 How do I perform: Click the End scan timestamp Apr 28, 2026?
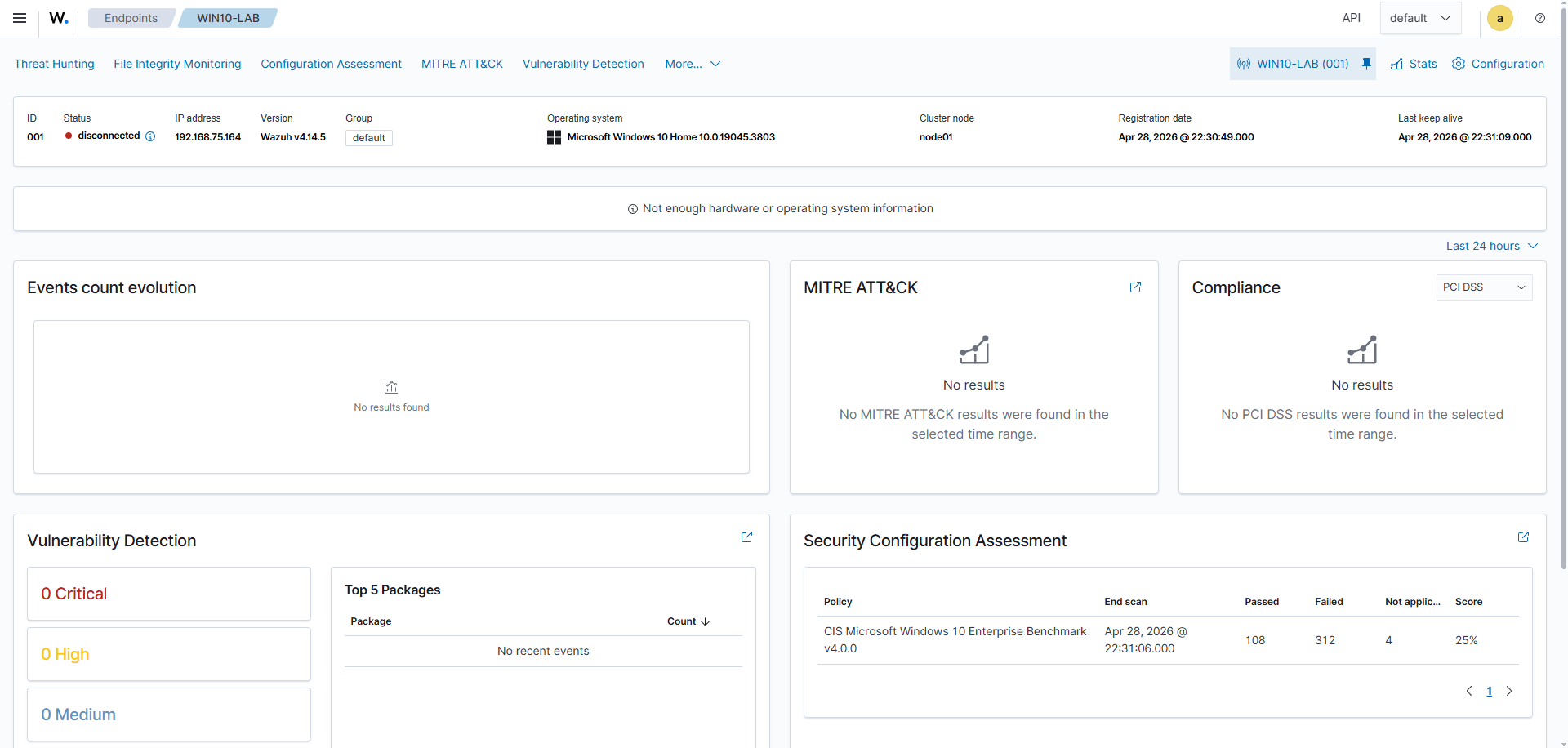(1146, 640)
